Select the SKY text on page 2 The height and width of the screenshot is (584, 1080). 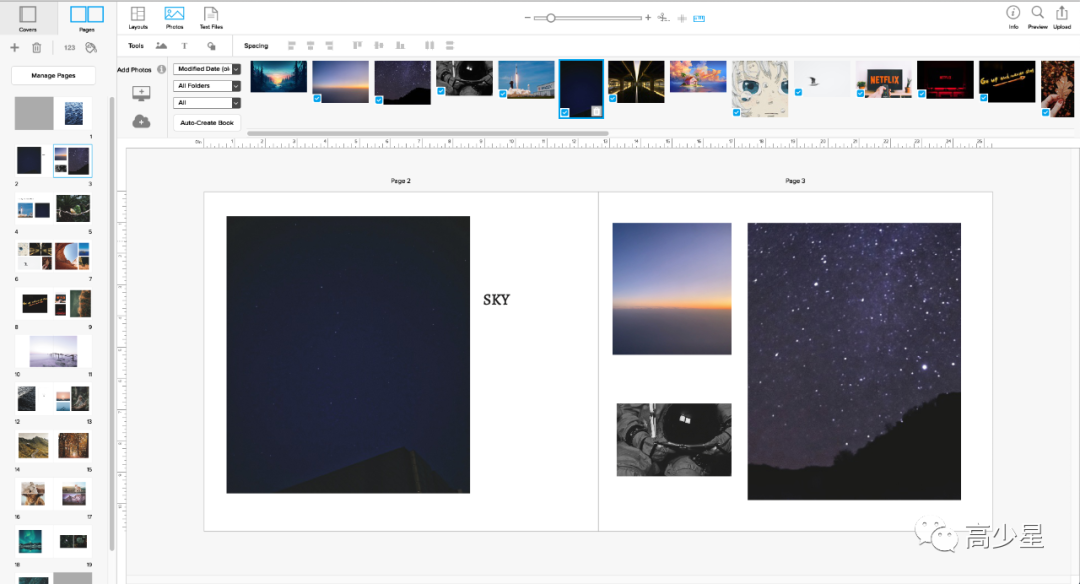point(496,300)
